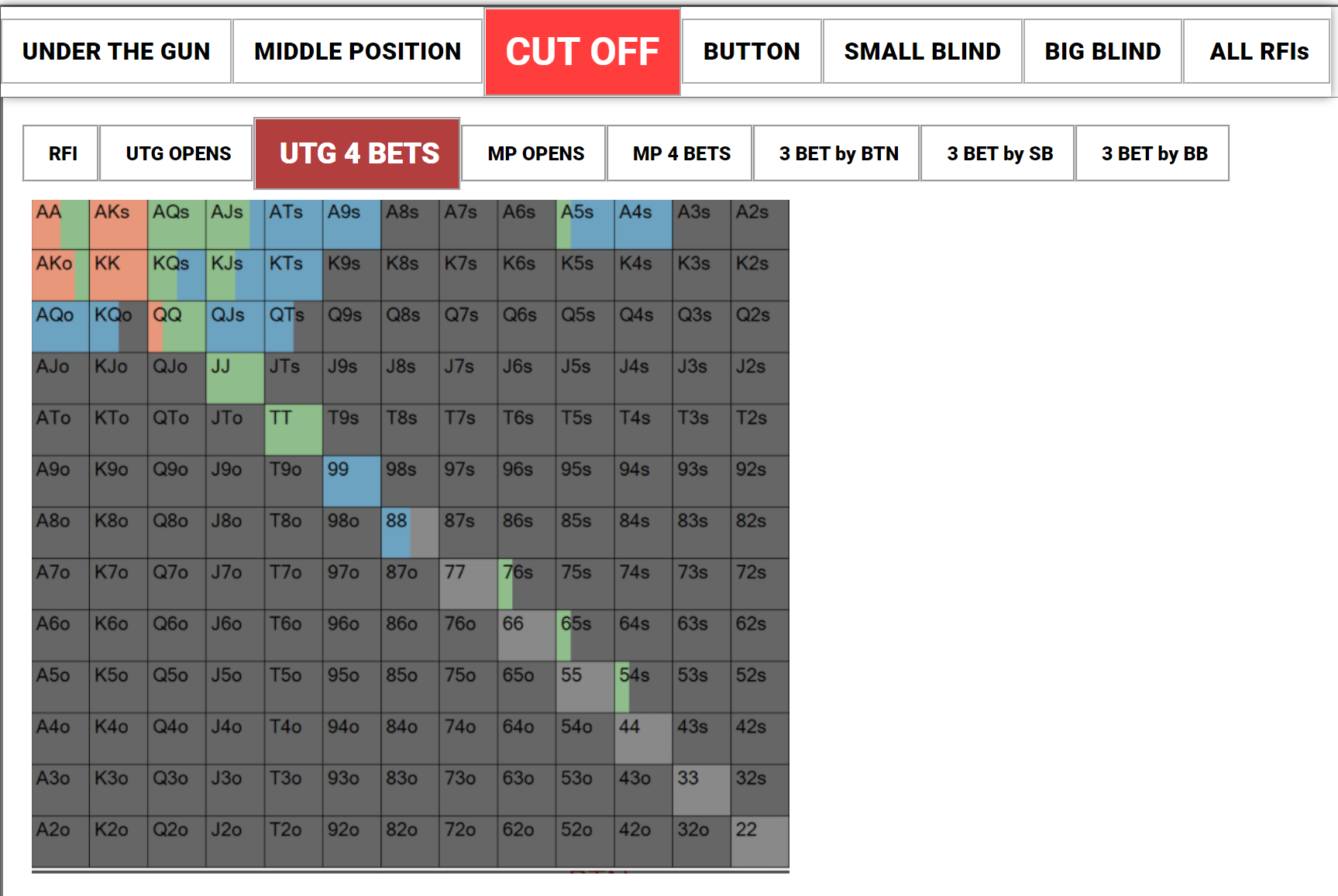
Task: Switch to Big Blind tab
Action: point(1102,51)
